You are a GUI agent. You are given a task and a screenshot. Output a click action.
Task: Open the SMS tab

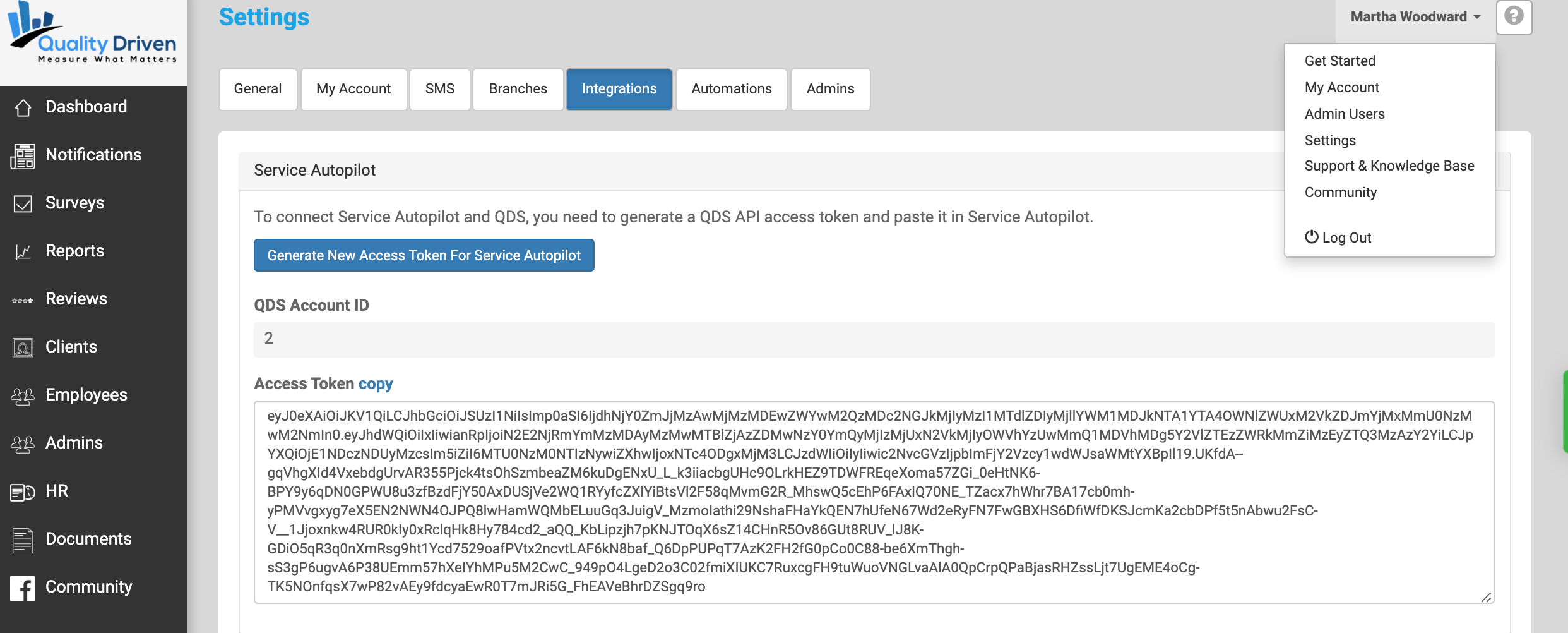point(440,89)
